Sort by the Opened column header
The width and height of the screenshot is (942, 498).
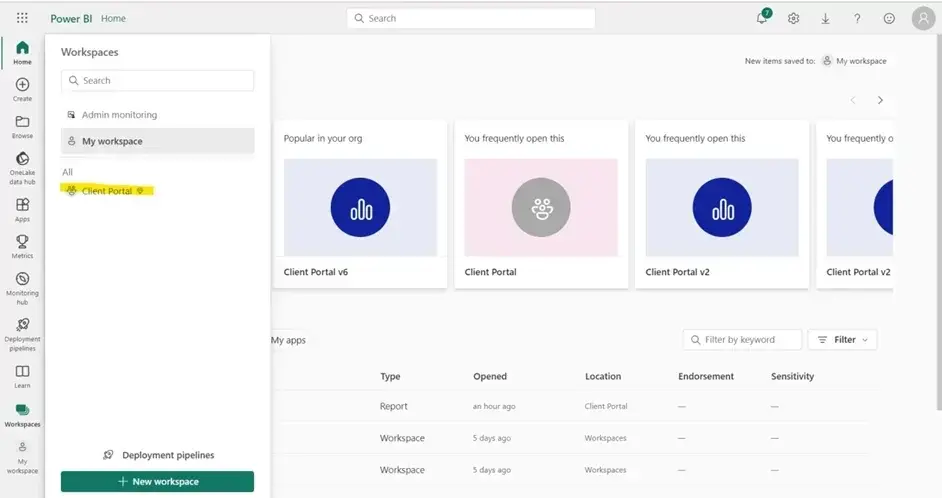click(x=490, y=376)
